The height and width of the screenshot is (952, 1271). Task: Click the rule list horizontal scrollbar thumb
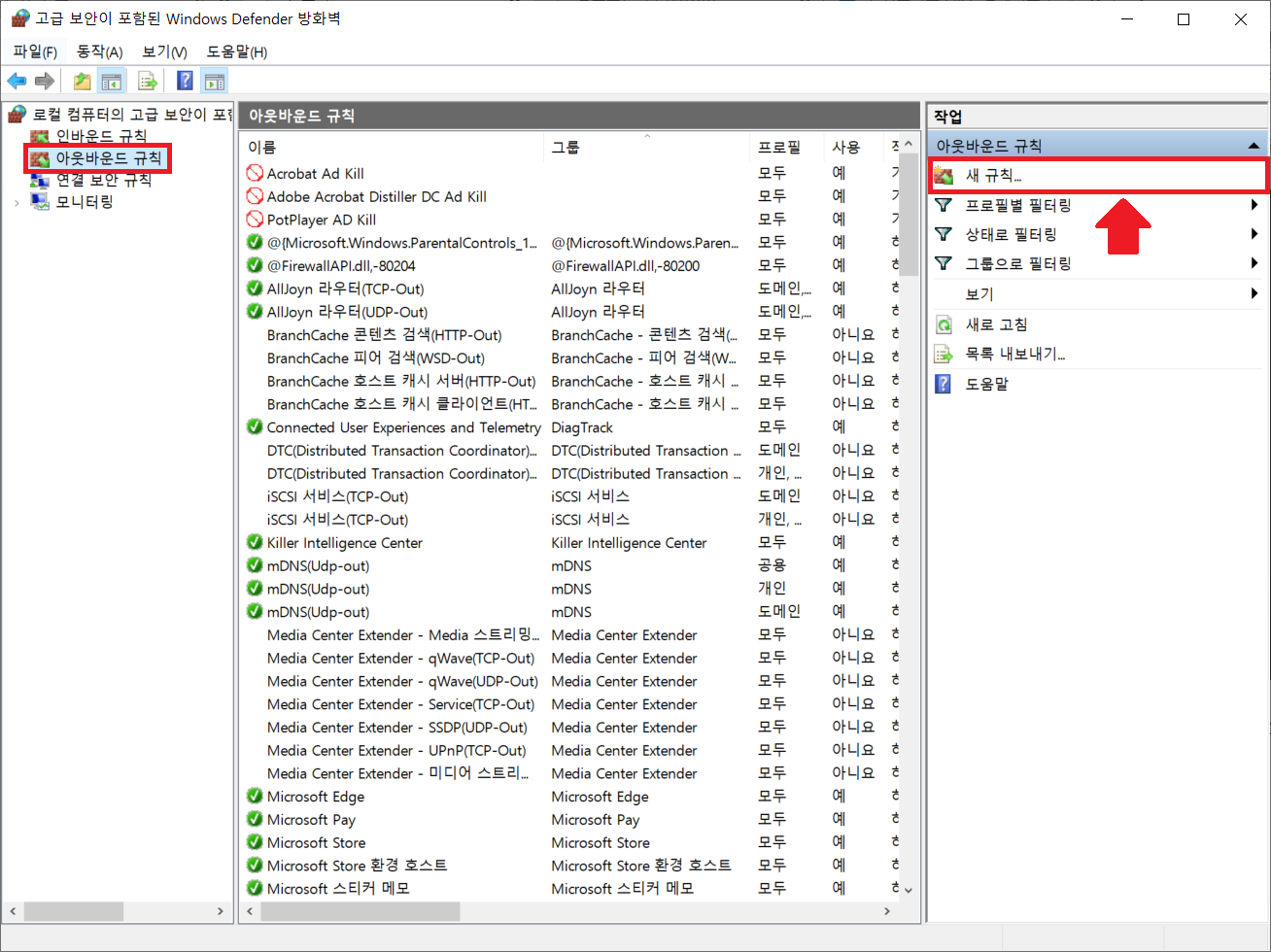click(361, 911)
